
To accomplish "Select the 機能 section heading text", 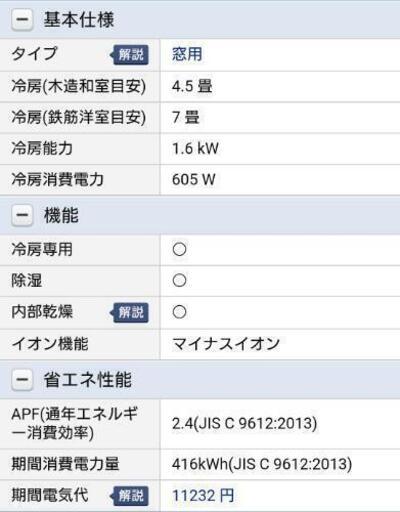I will point(61,215).
